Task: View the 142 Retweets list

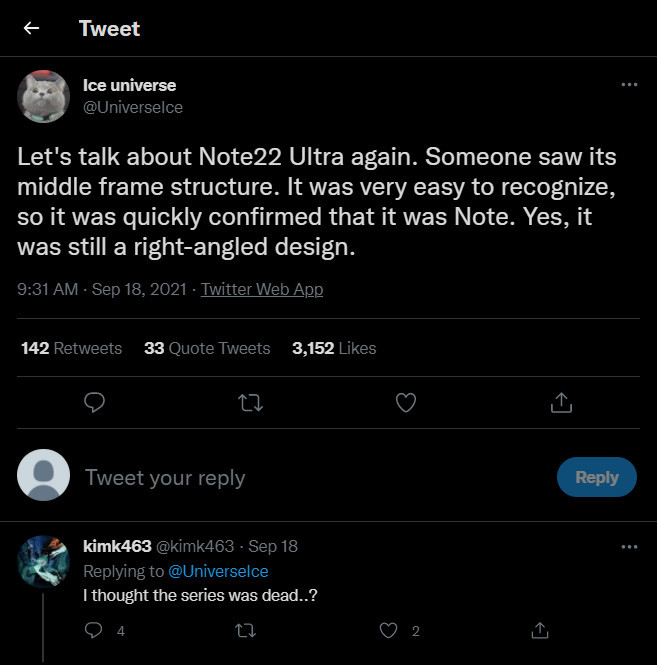Action: coord(71,348)
